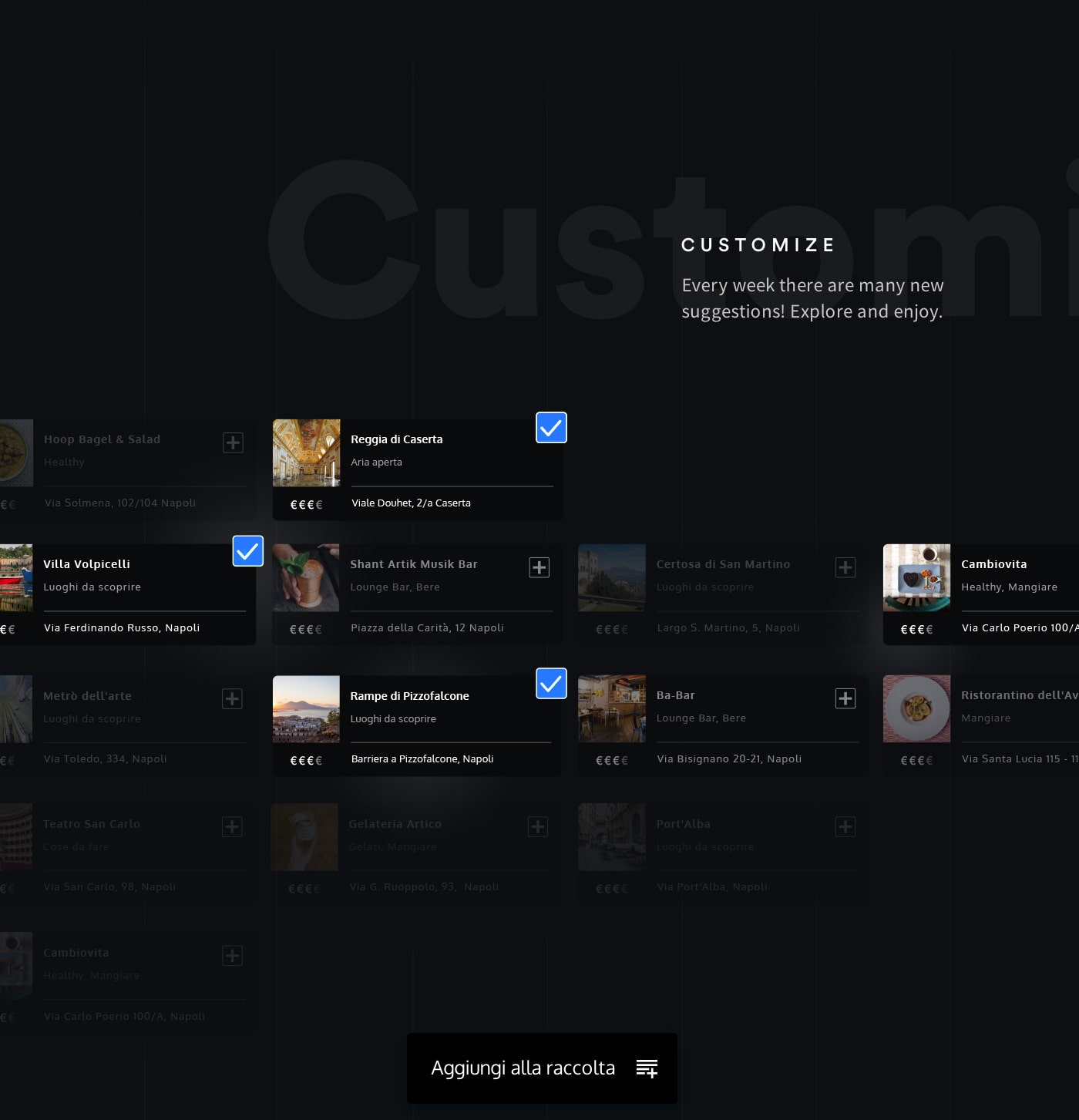The height and width of the screenshot is (1120, 1079).
Task: Select the address "Via Toledo, 334, Napoli"
Action: pos(106,759)
